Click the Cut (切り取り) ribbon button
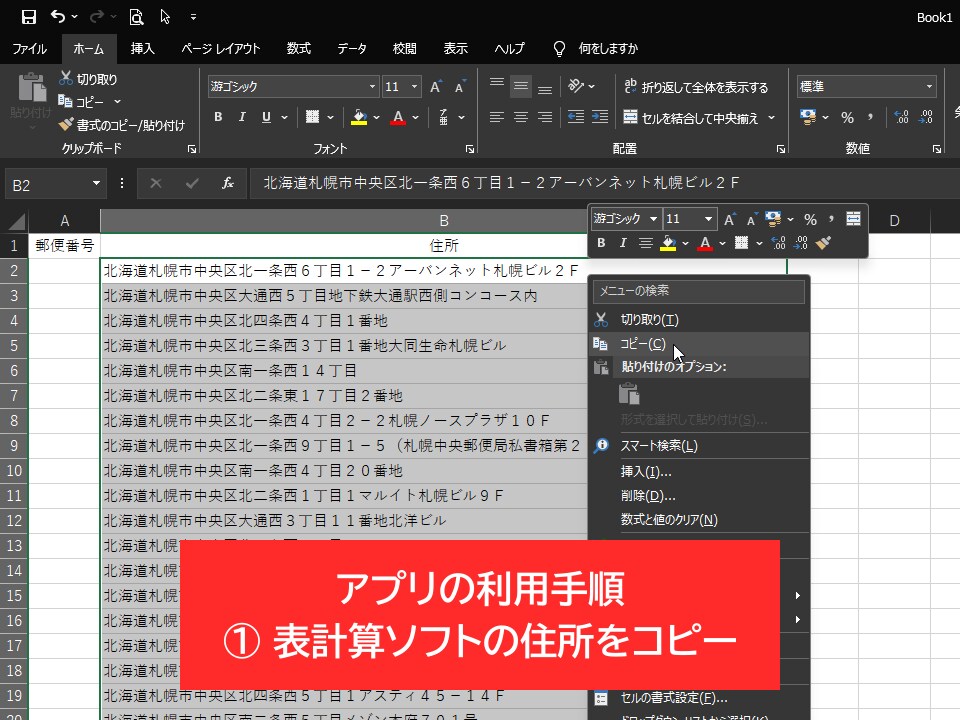 tap(88, 78)
